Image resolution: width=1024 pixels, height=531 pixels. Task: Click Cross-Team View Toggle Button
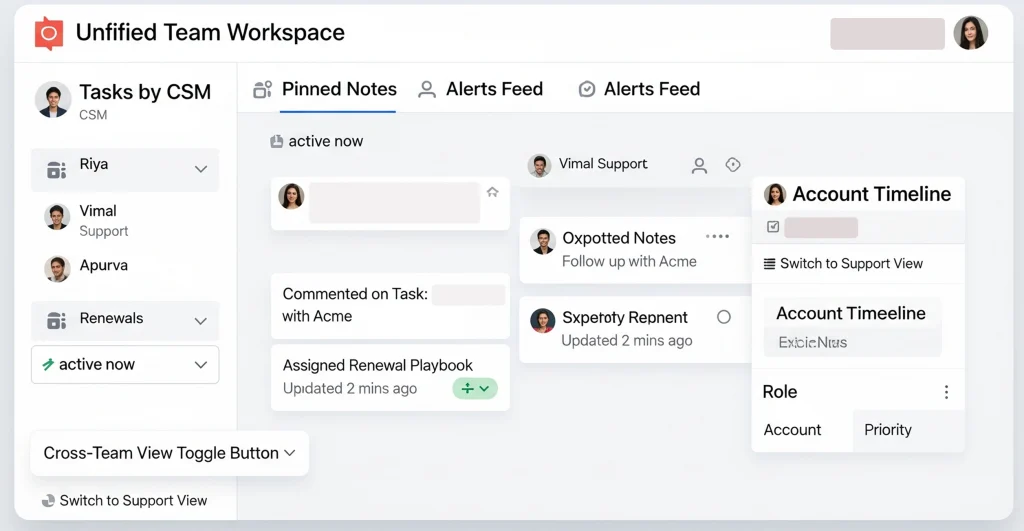click(x=170, y=453)
